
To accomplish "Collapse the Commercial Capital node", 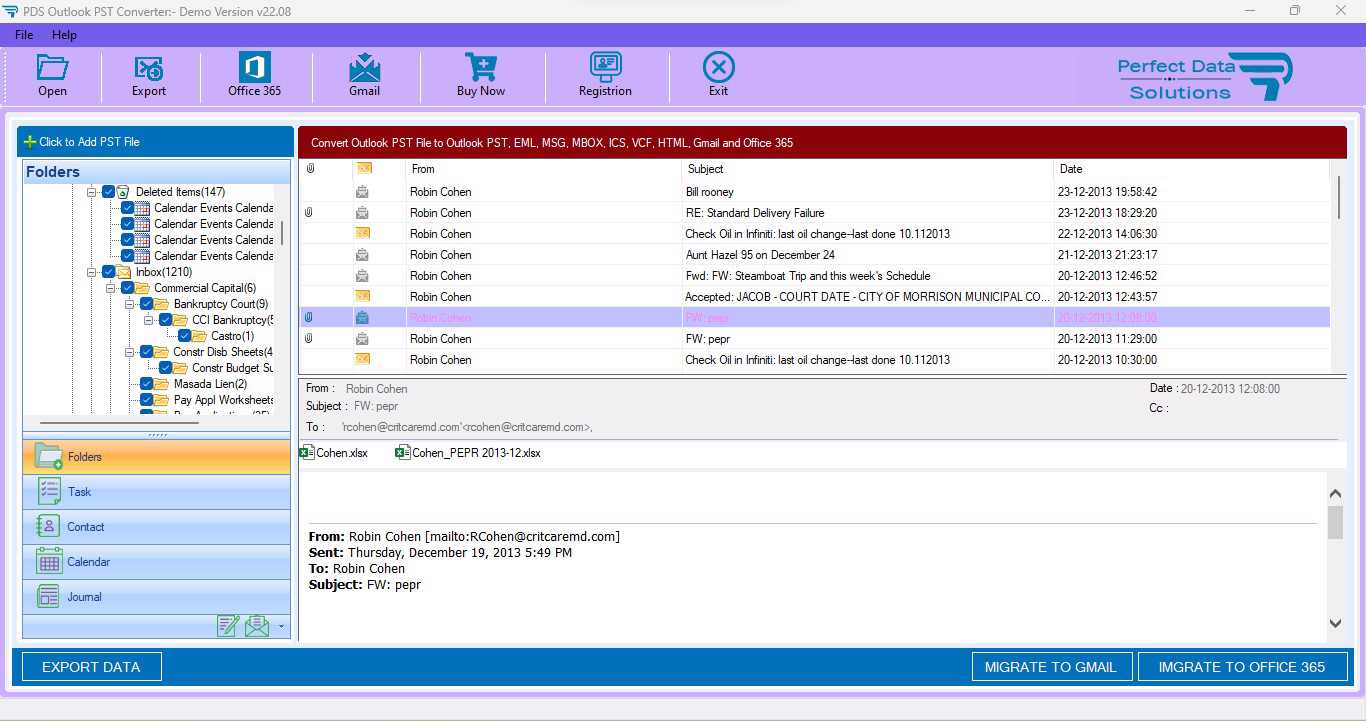I will 111,288.
